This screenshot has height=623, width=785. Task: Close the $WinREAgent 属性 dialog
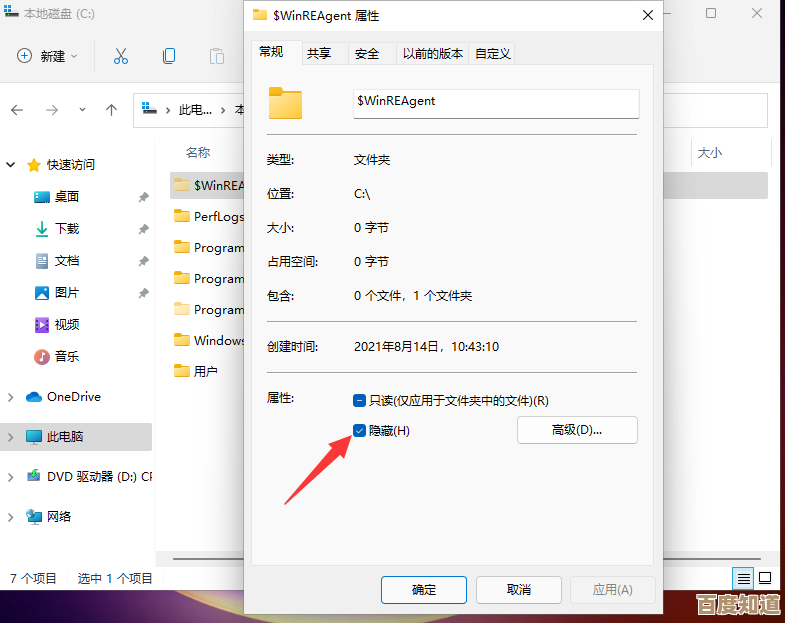point(648,16)
